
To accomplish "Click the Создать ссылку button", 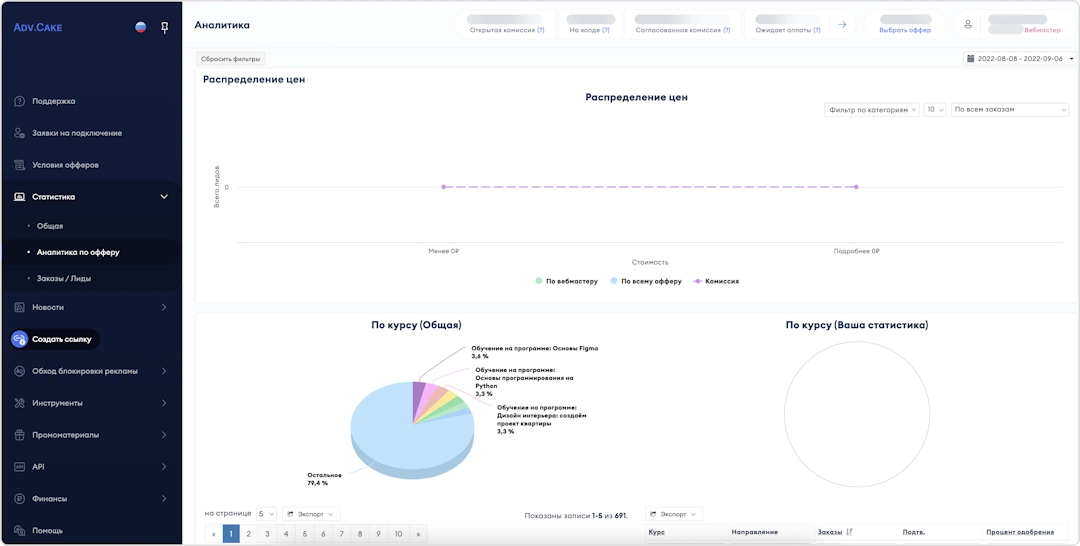I will point(55,339).
